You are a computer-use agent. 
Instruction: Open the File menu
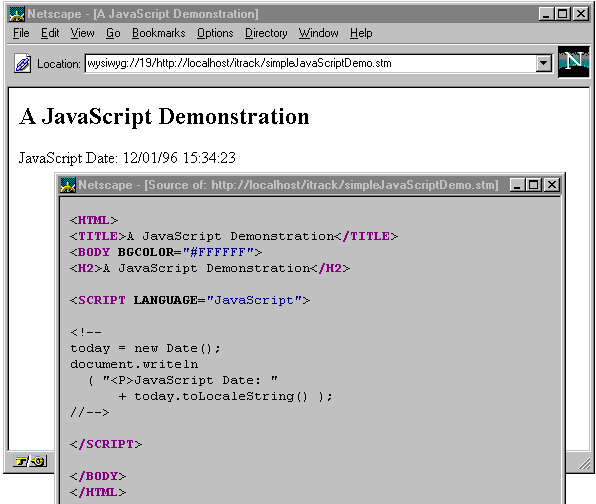pos(21,33)
